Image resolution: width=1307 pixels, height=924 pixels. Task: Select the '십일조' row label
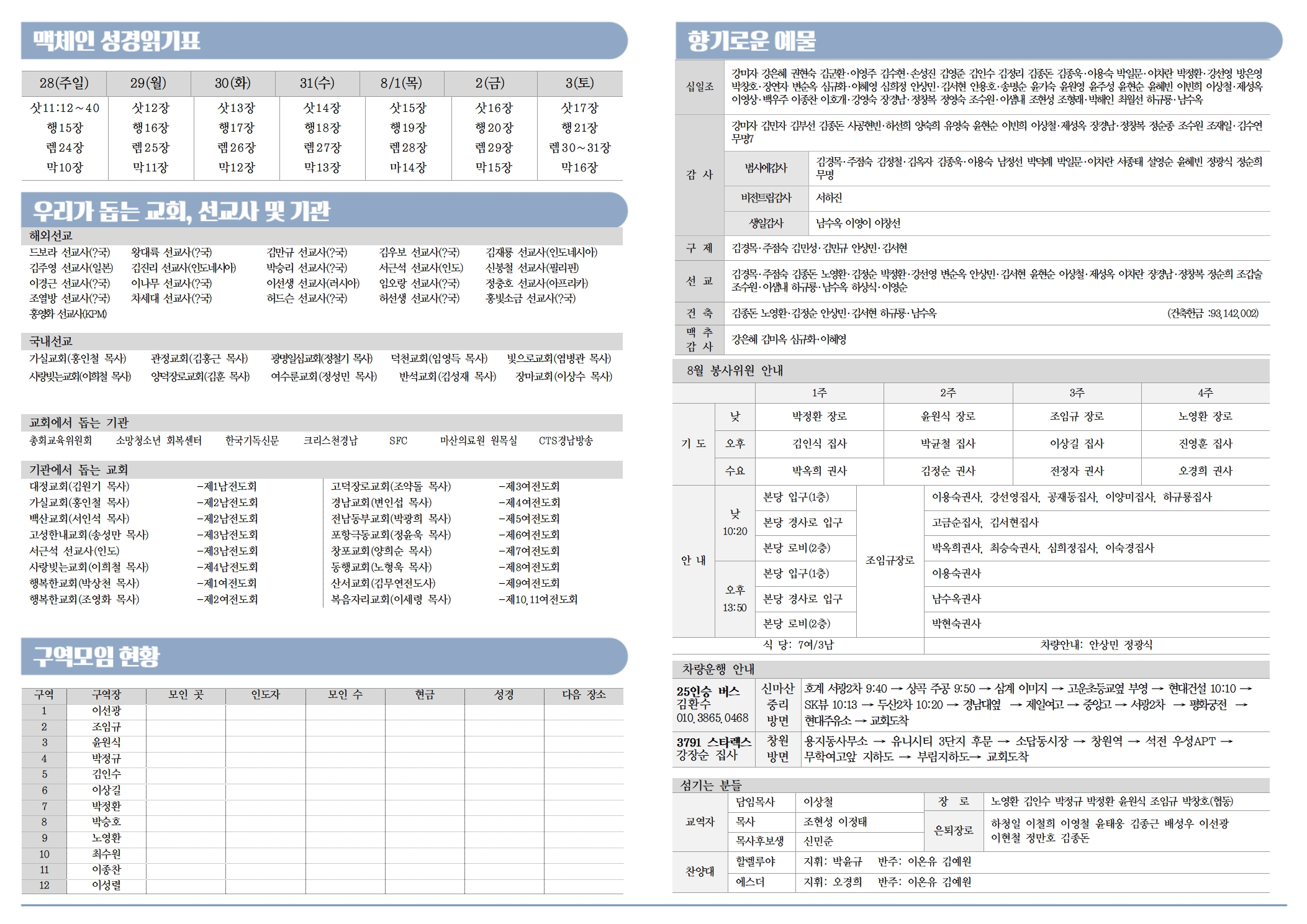tap(700, 87)
